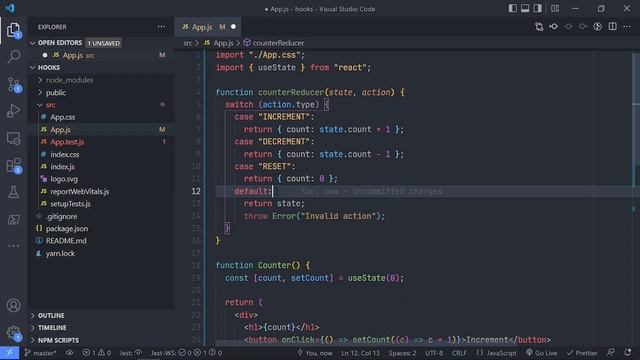The image size is (640, 360).
Task: Customize layout icon in title bar
Action: [555, 8]
